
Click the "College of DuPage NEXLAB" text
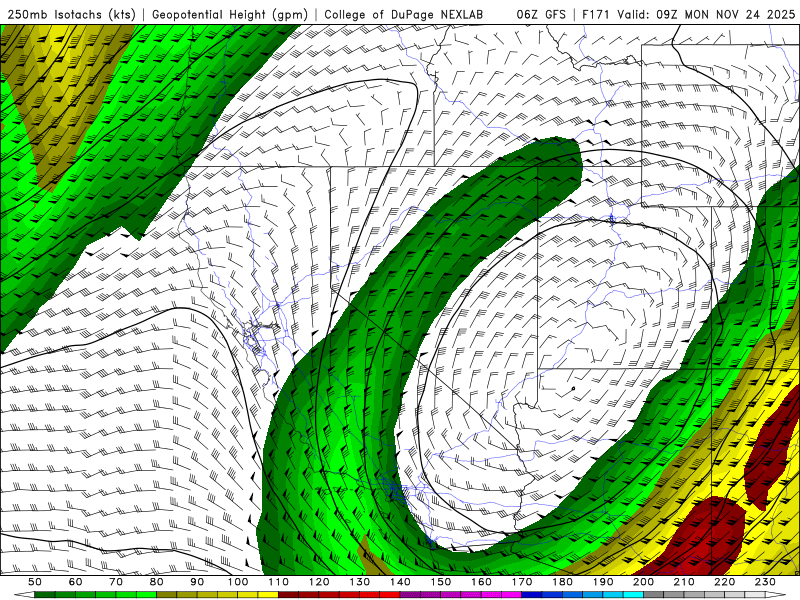(404, 14)
